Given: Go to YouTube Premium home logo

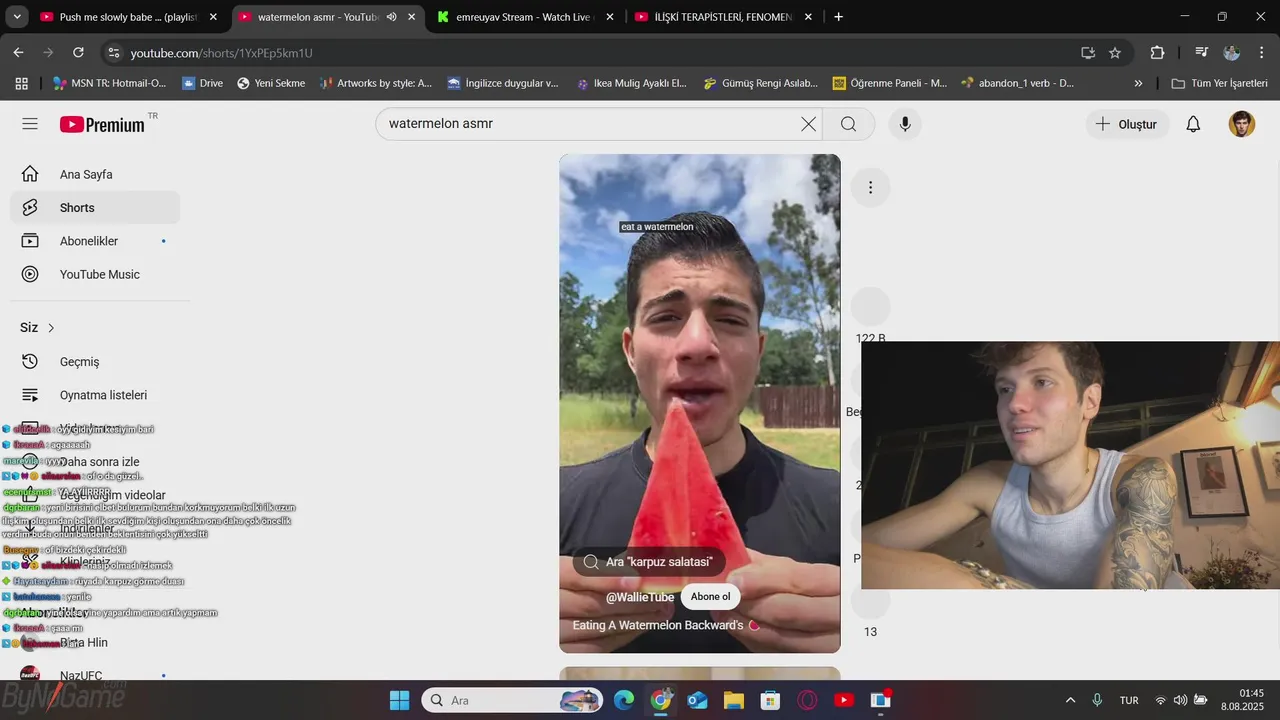Looking at the screenshot, I should 102,124.
